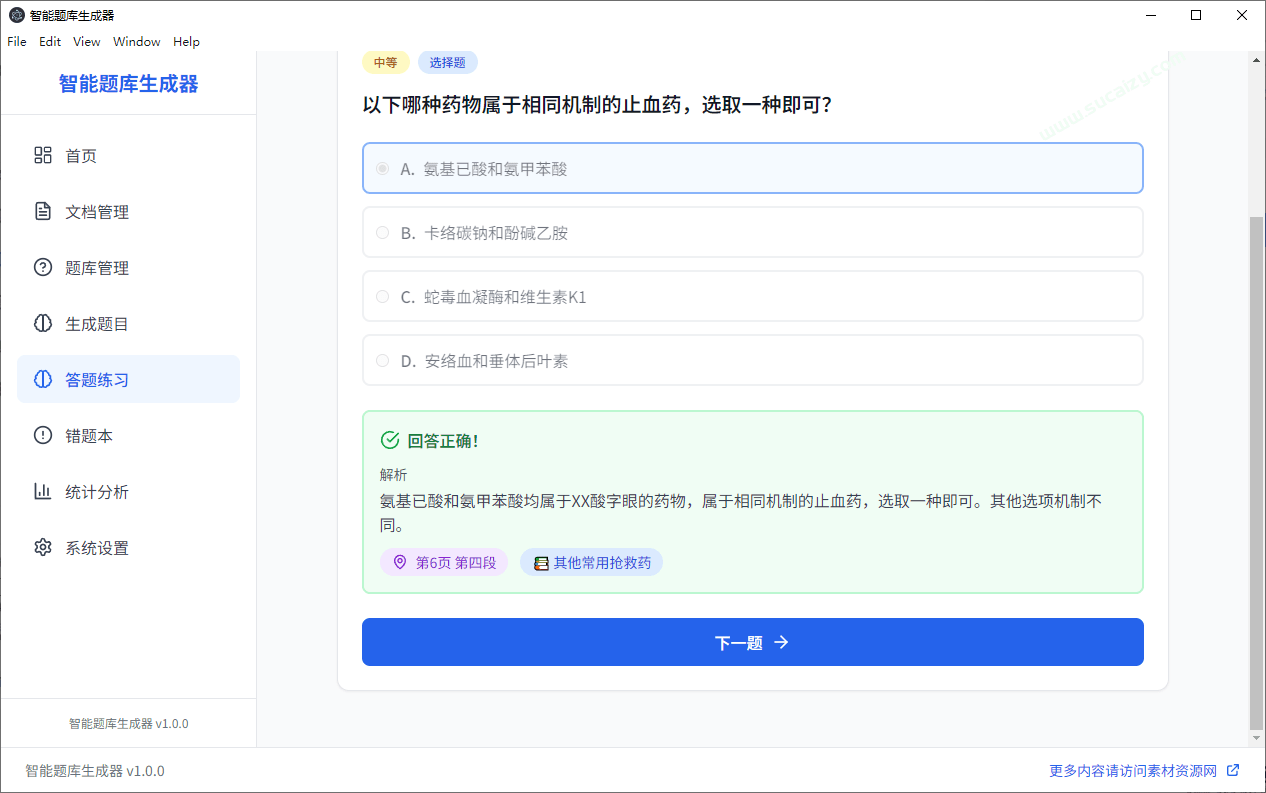Click the 中等 difficulty badge

coord(385,63)
